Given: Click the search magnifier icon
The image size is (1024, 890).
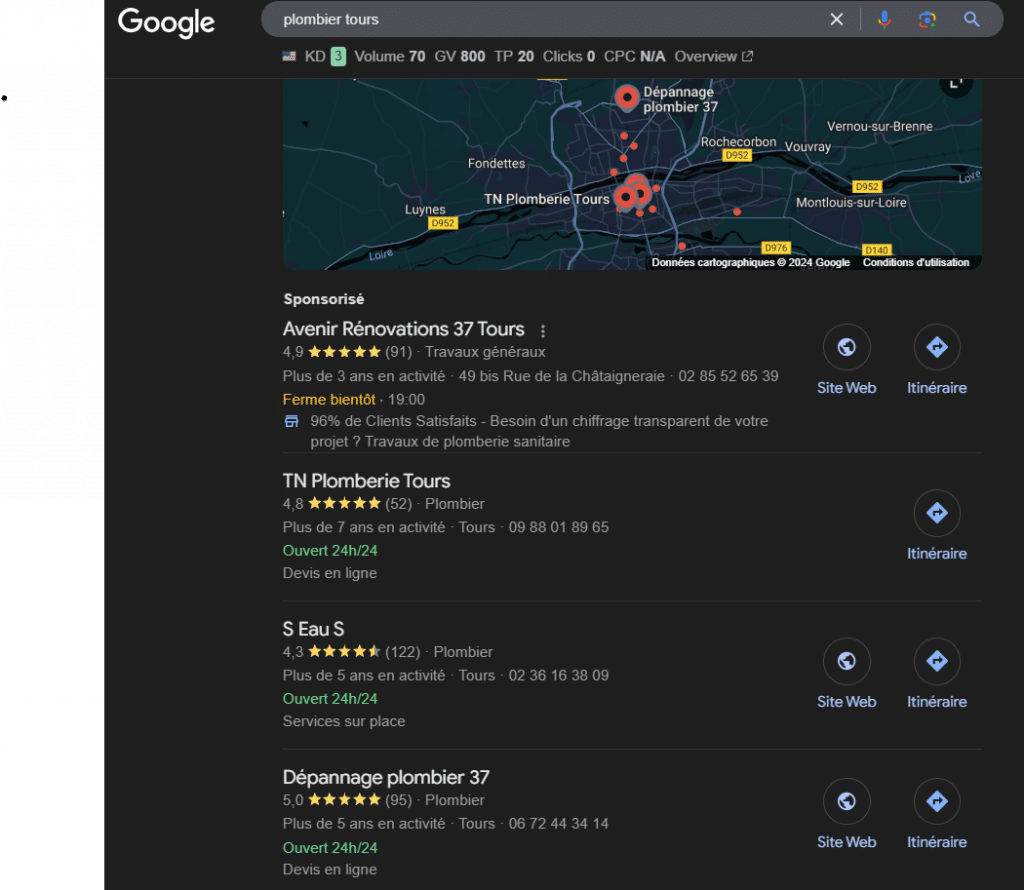Looking at the screenshot, I should tap(971, 19).
